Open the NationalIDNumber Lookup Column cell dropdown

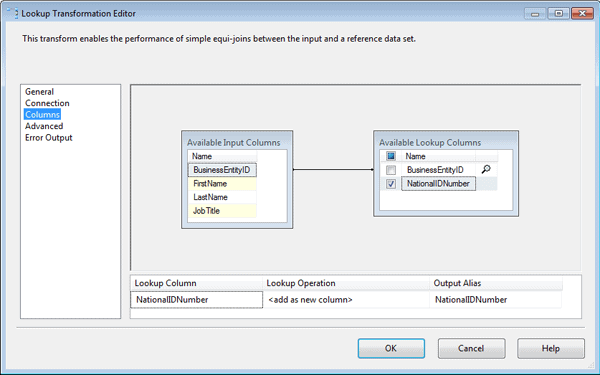[x=197, y=300]
